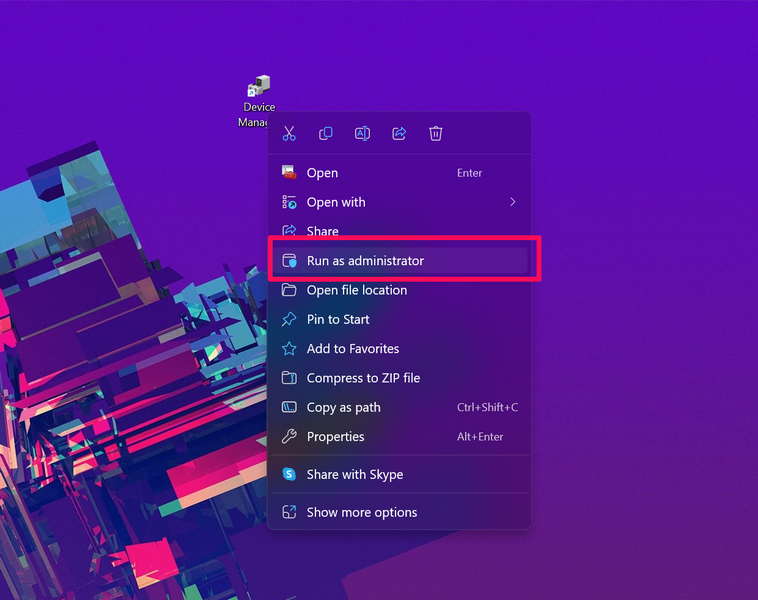758x600 pixels.
Task: Open Properties from the context menu
Action: pos(335,437)
